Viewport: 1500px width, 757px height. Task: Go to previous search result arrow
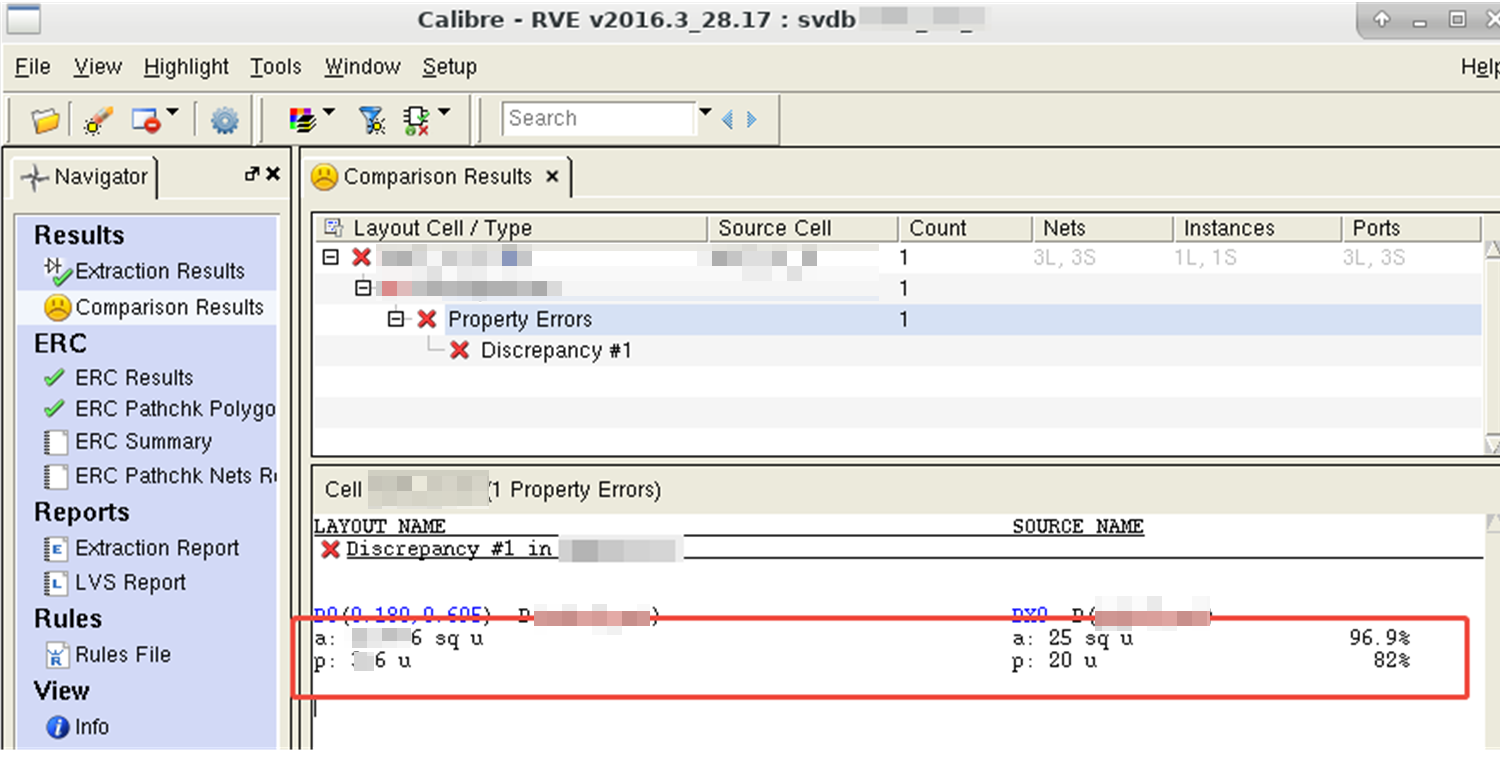coord(727,119)
